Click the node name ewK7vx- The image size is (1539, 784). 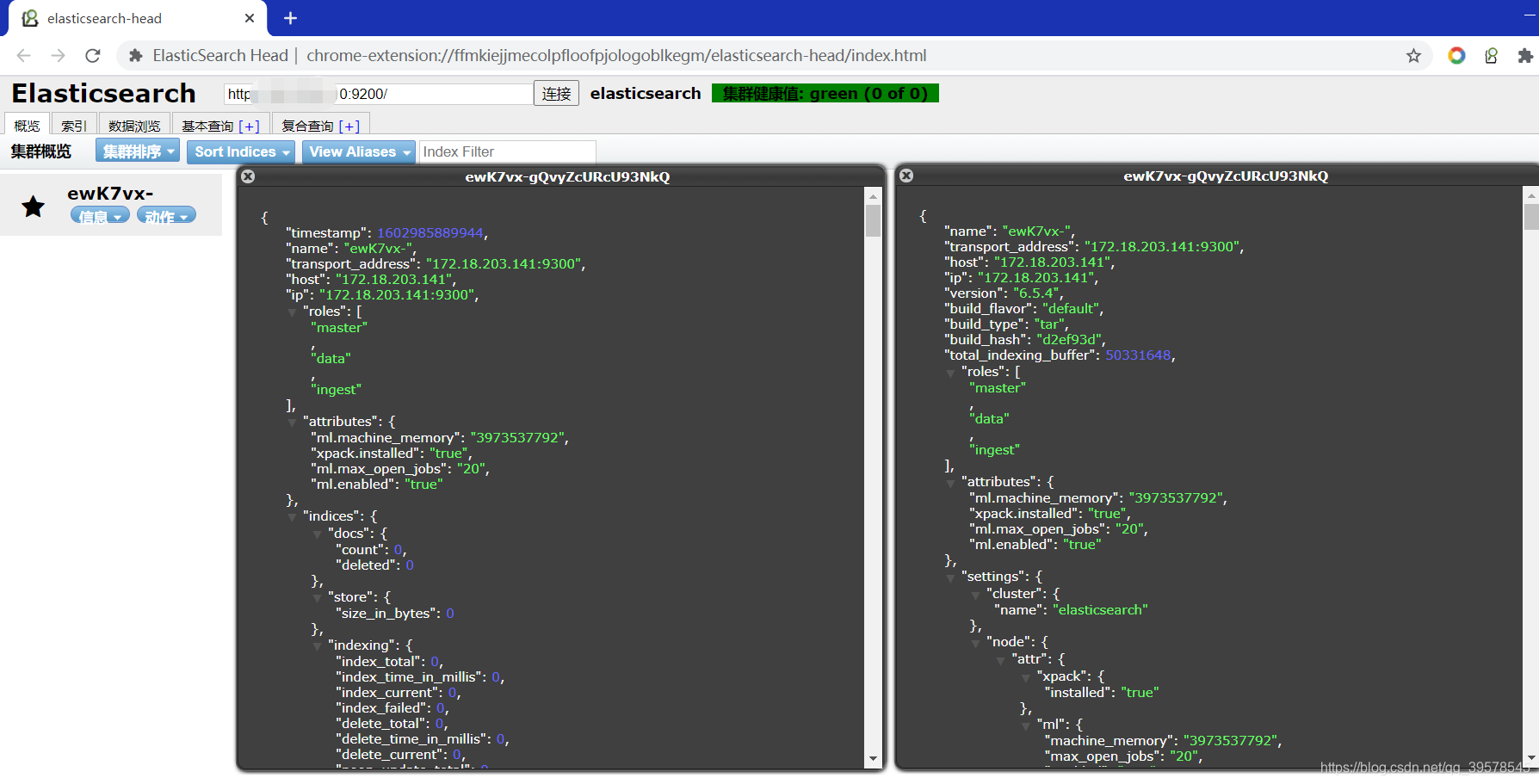click(110, 193)
